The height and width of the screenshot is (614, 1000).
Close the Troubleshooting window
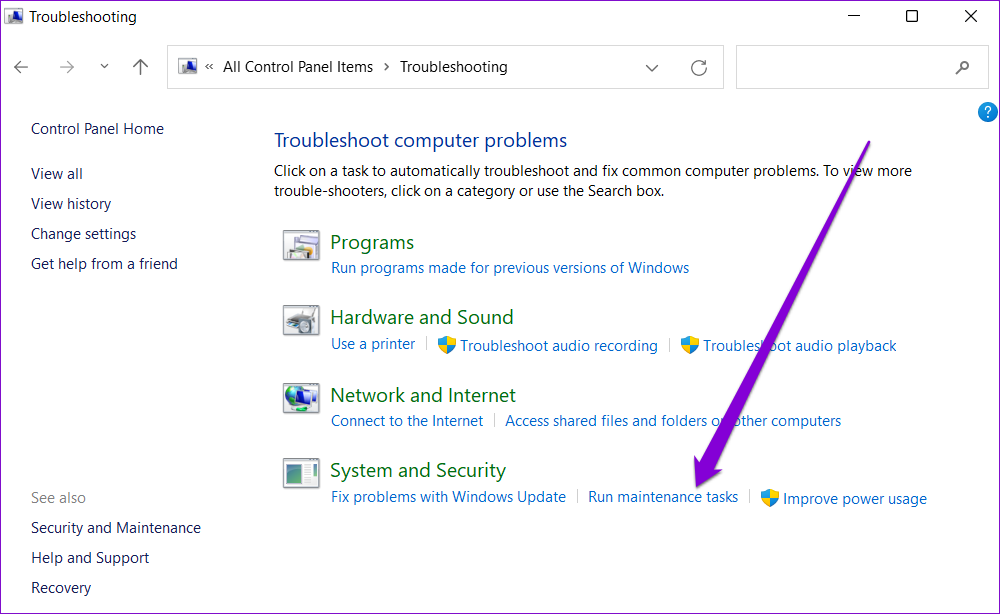[x=971, y=16]
